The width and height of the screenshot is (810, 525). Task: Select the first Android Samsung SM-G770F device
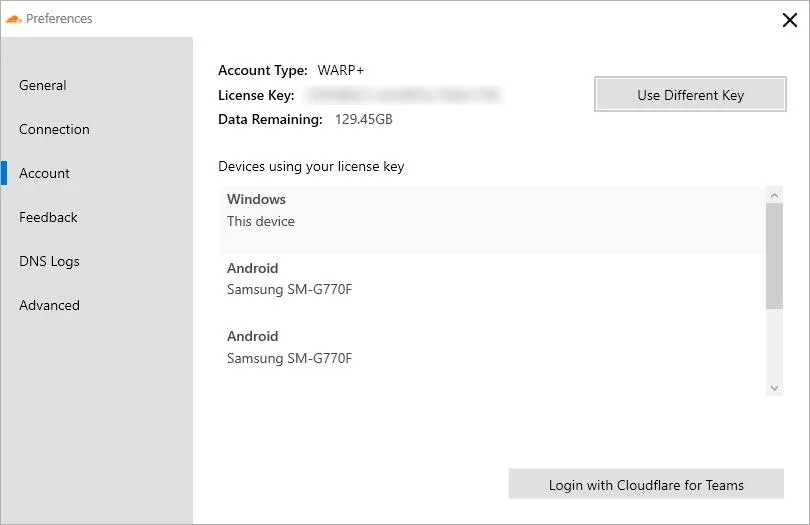coord(490,280)
